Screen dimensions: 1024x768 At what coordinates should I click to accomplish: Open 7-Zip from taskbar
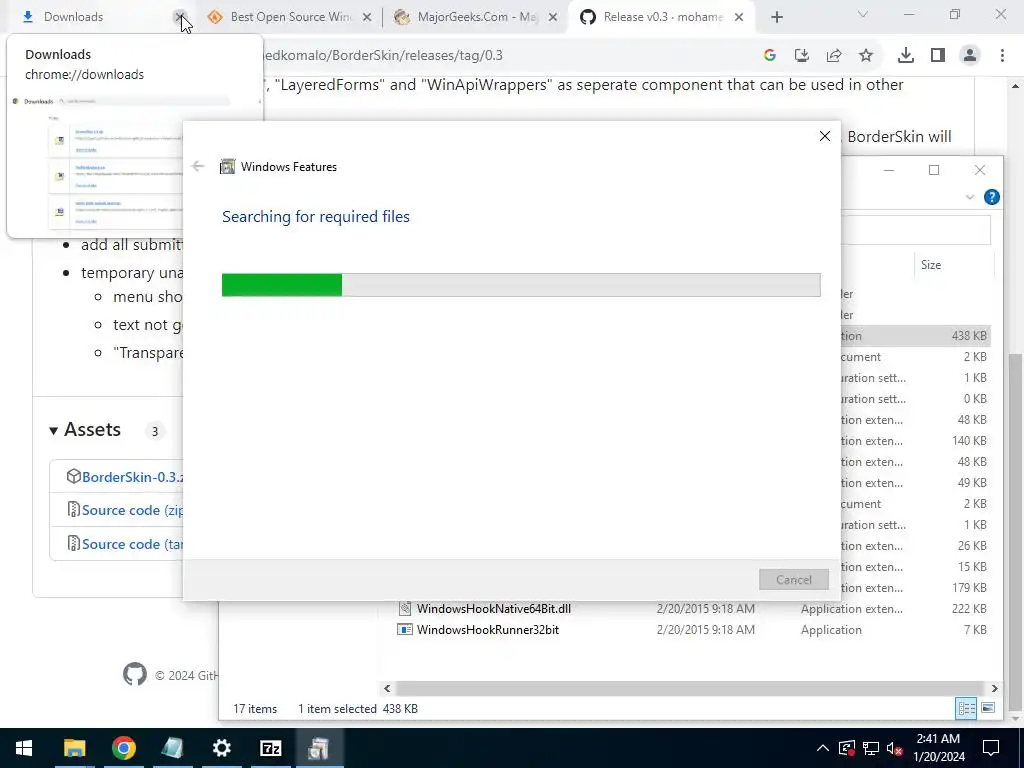(270, 748)
